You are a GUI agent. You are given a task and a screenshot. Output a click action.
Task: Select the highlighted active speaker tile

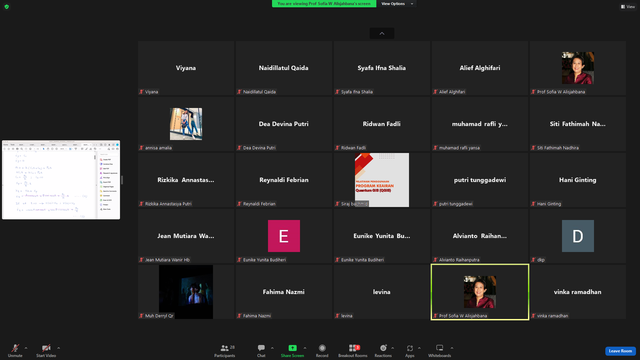tap(480, 291)
